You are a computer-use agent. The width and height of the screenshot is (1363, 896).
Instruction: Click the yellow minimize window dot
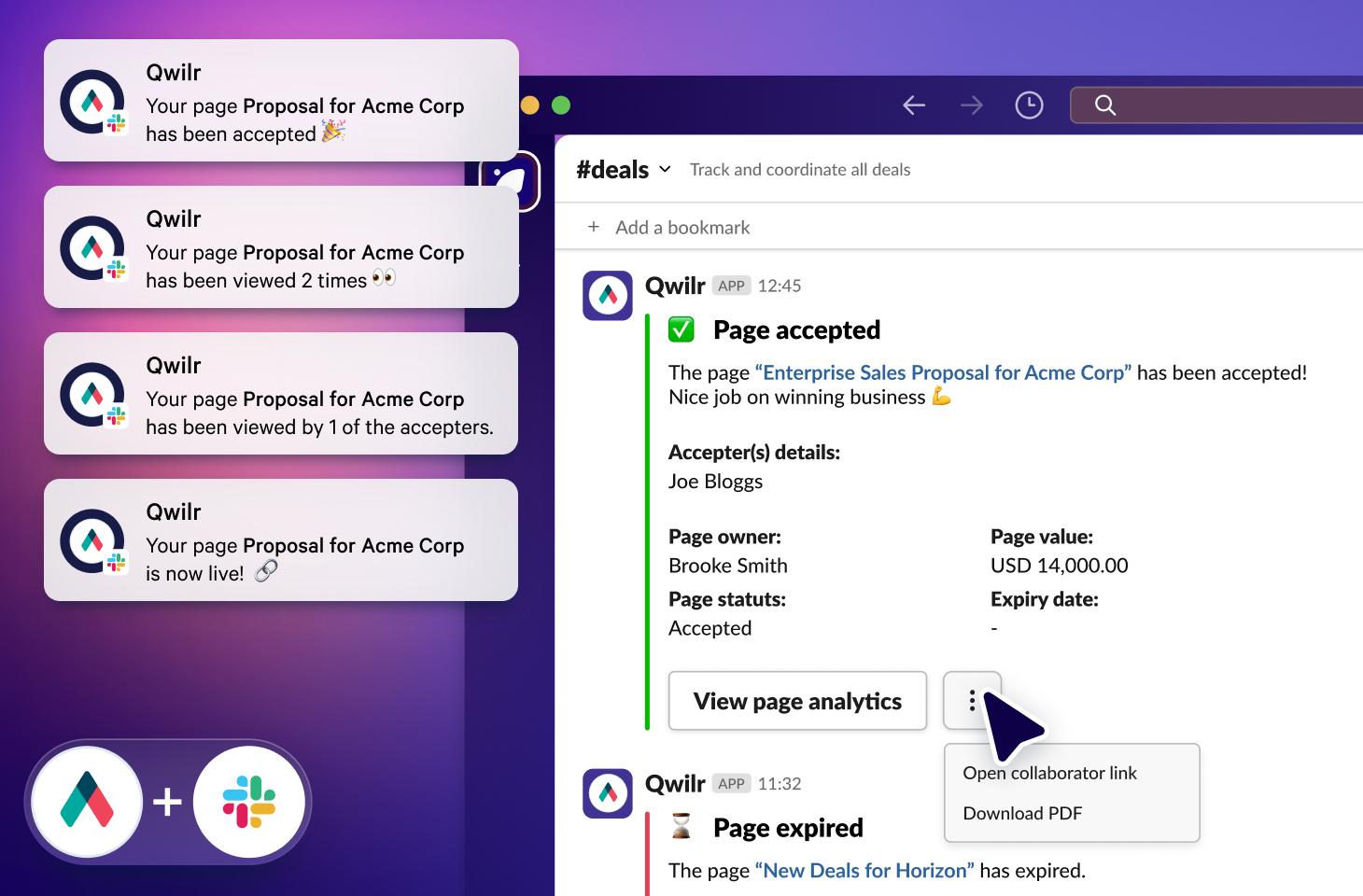[529, 105]
